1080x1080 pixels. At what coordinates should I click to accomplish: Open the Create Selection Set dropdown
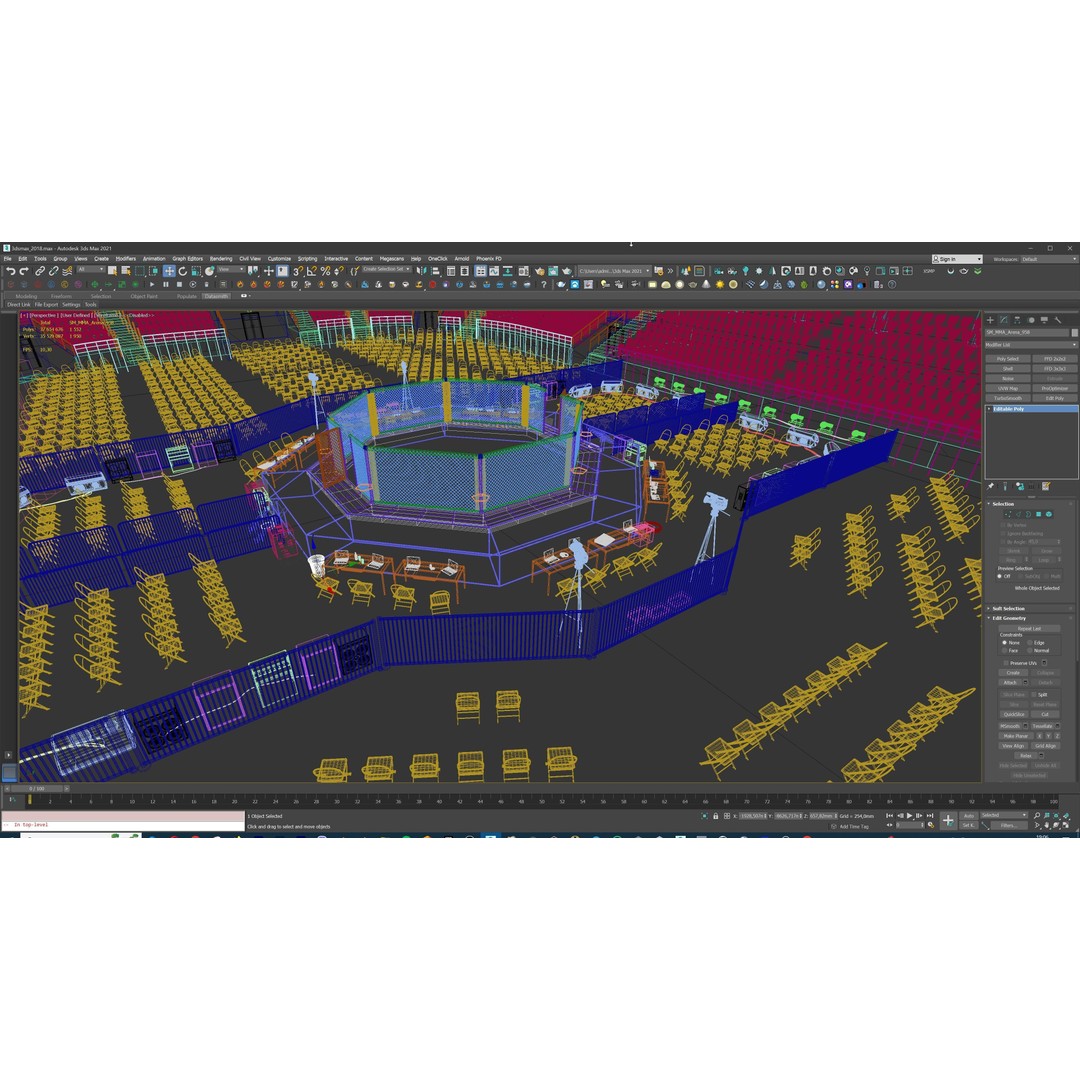386,269
